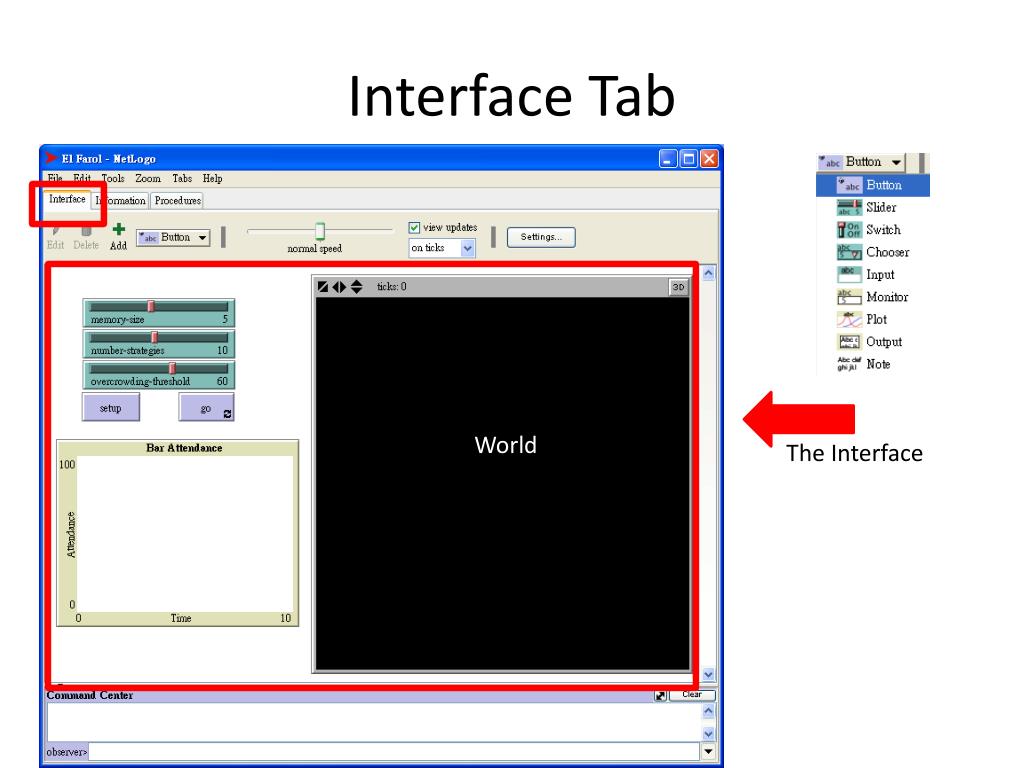The width and height of the screenshot is (1024, 768).
Task: Select Monitor entry in widget list
Action: coord(872,297)
